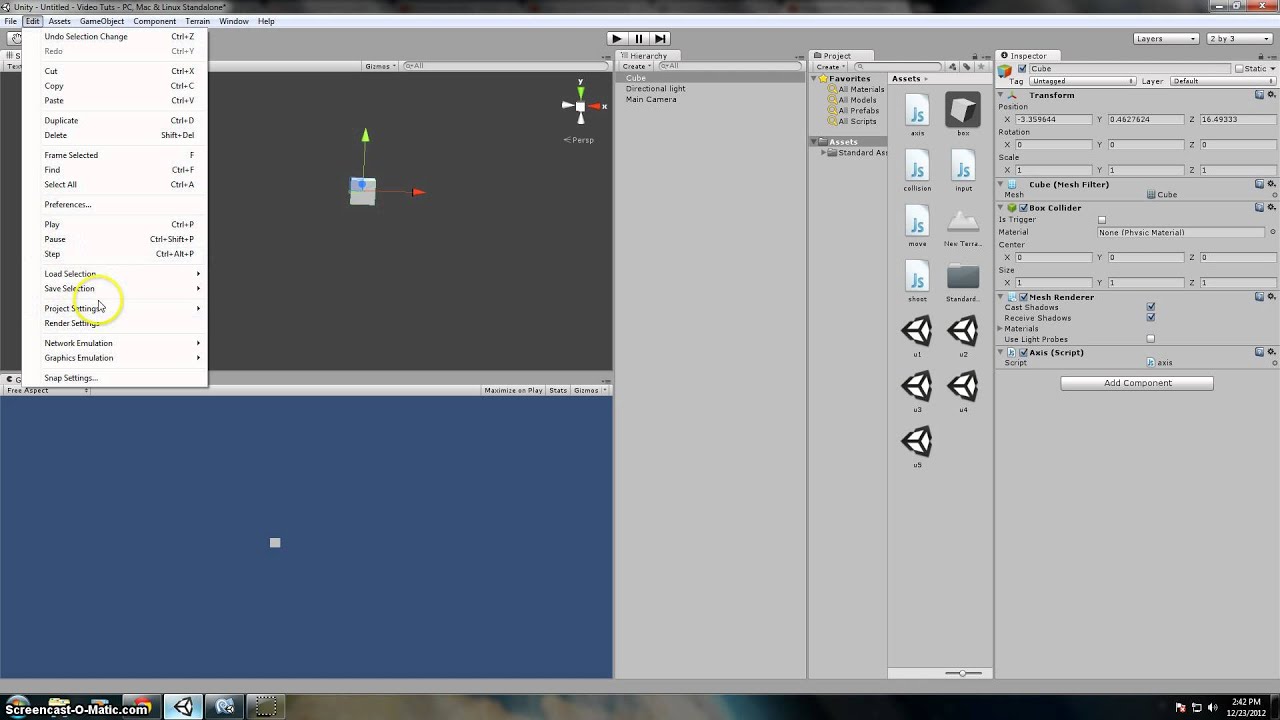Open Mesh Renderer gear settings
This screenshot has width=1280, height=720.
1272,297
